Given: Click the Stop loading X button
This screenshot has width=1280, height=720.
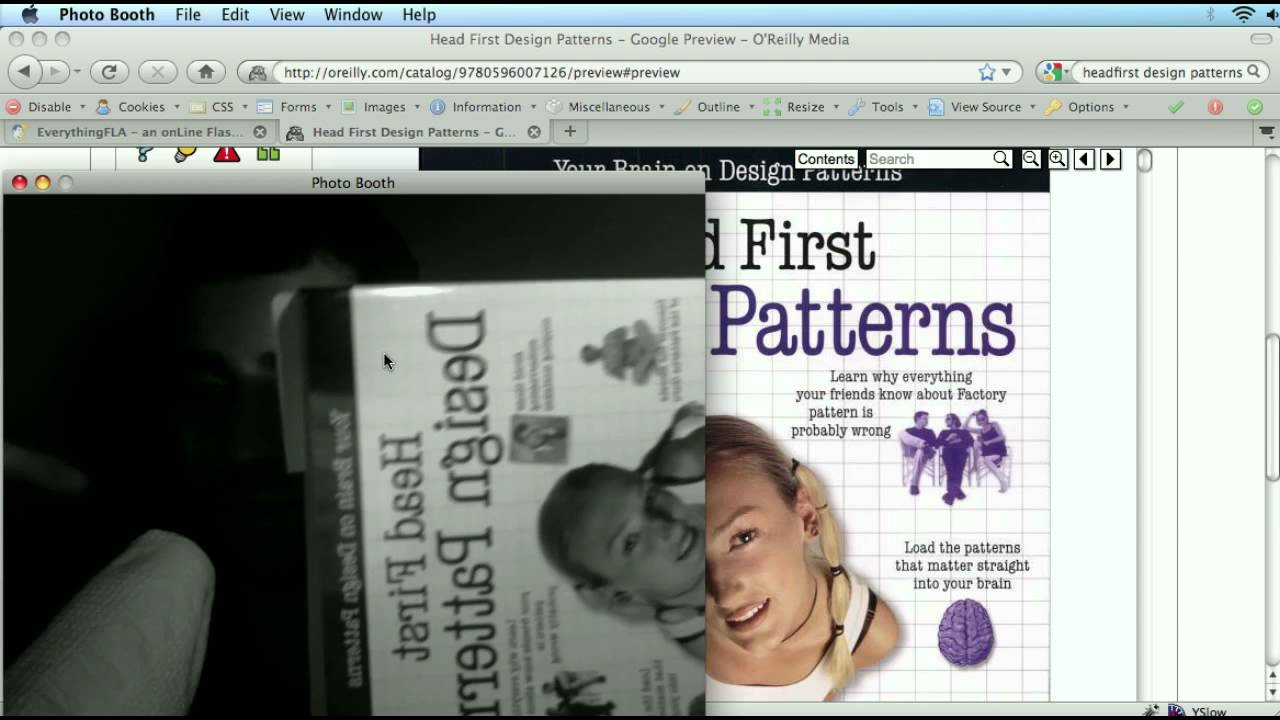Looking at the screenshot, I should 157,72.
